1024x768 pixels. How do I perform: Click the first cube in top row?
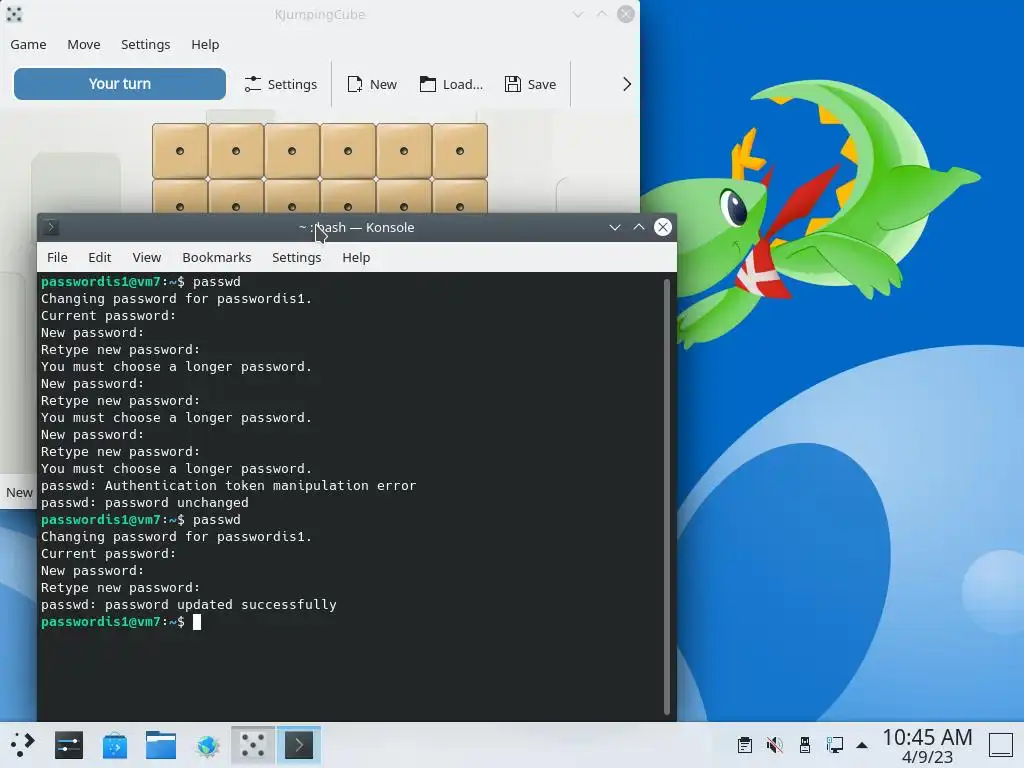[180, 151]
